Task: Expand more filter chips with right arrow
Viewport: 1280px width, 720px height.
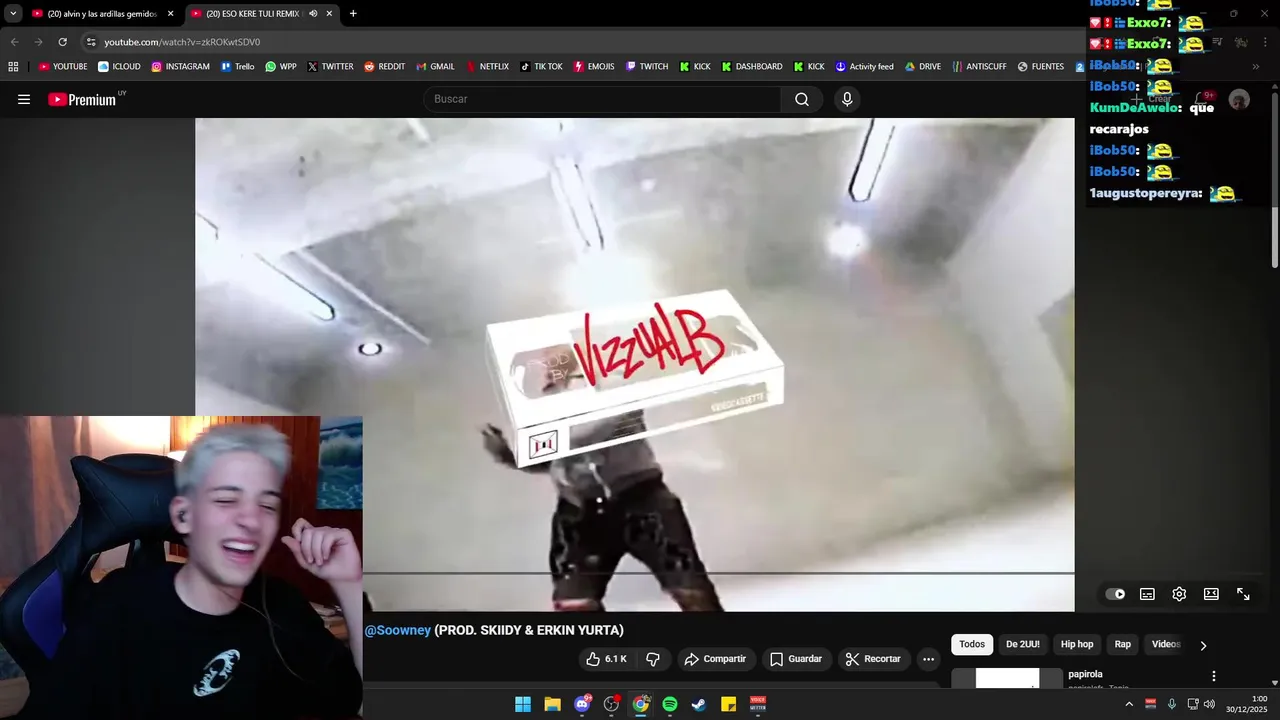Action: click(1203, 645)
